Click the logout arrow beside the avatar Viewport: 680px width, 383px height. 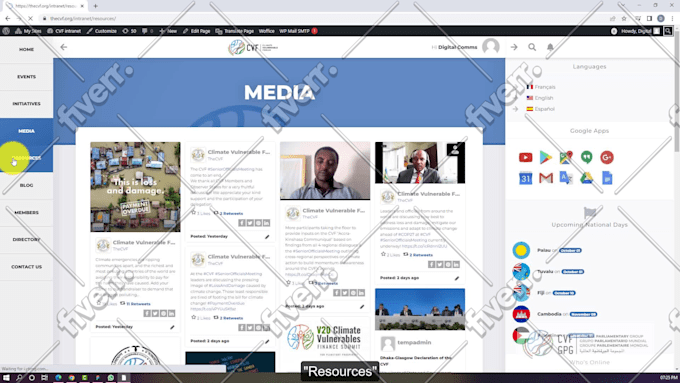click(514, 47)
